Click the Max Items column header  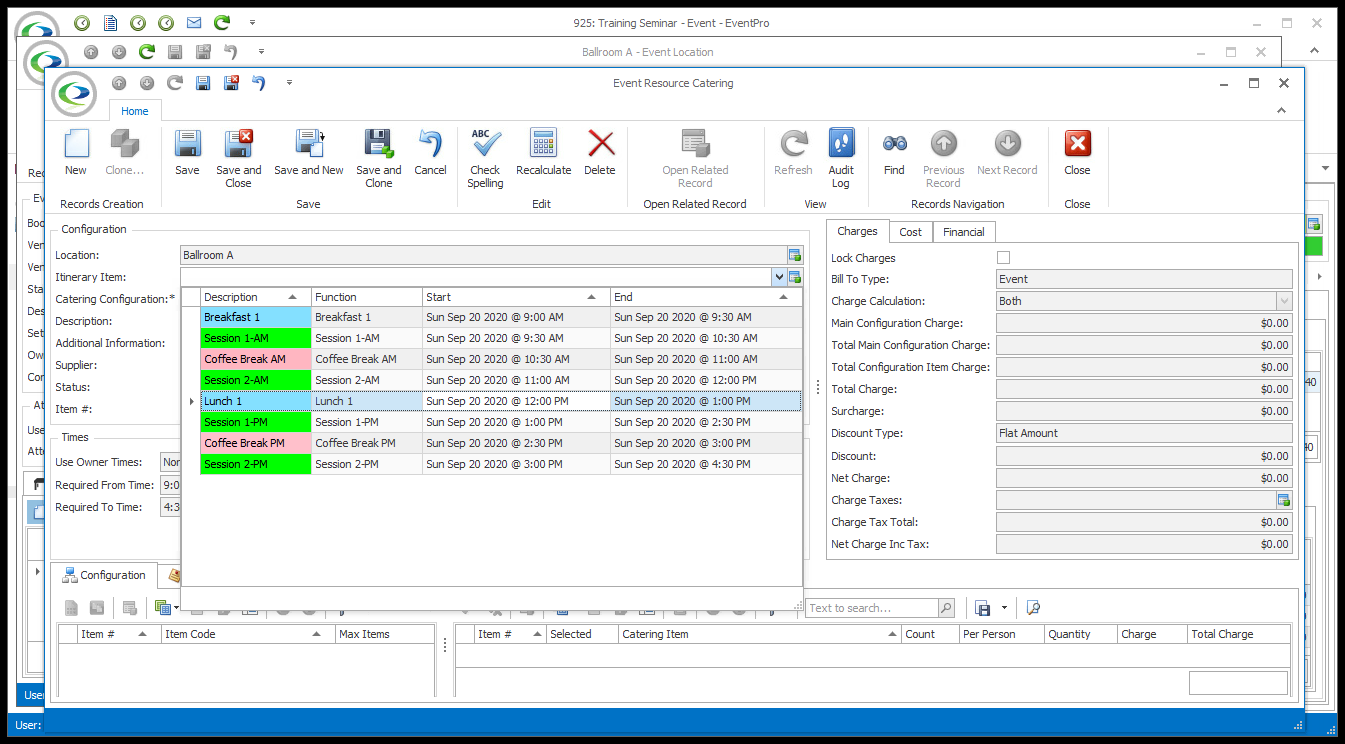(x=385, y=634)
